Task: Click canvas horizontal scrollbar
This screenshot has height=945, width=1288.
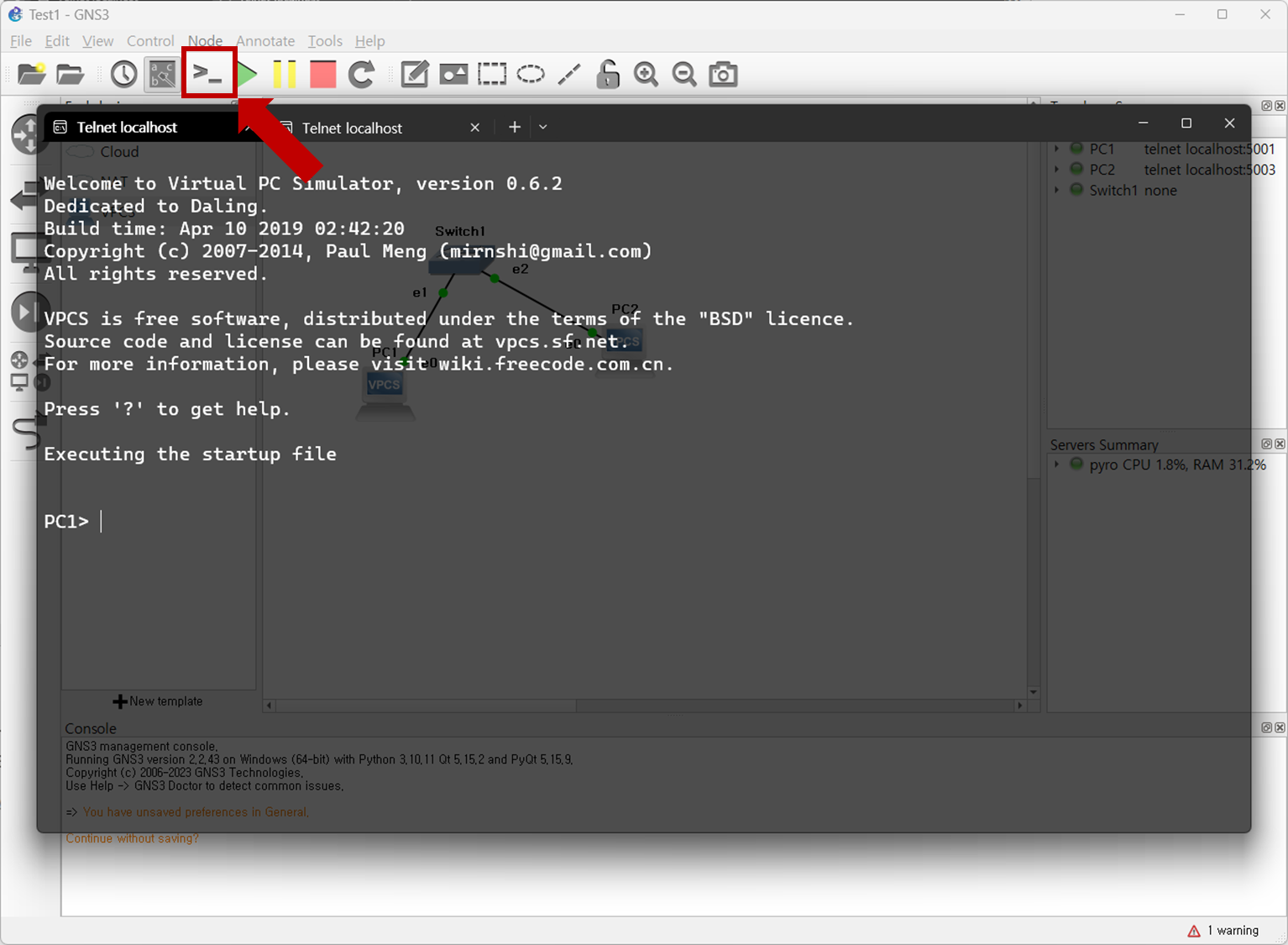Action: coord(645,706)
